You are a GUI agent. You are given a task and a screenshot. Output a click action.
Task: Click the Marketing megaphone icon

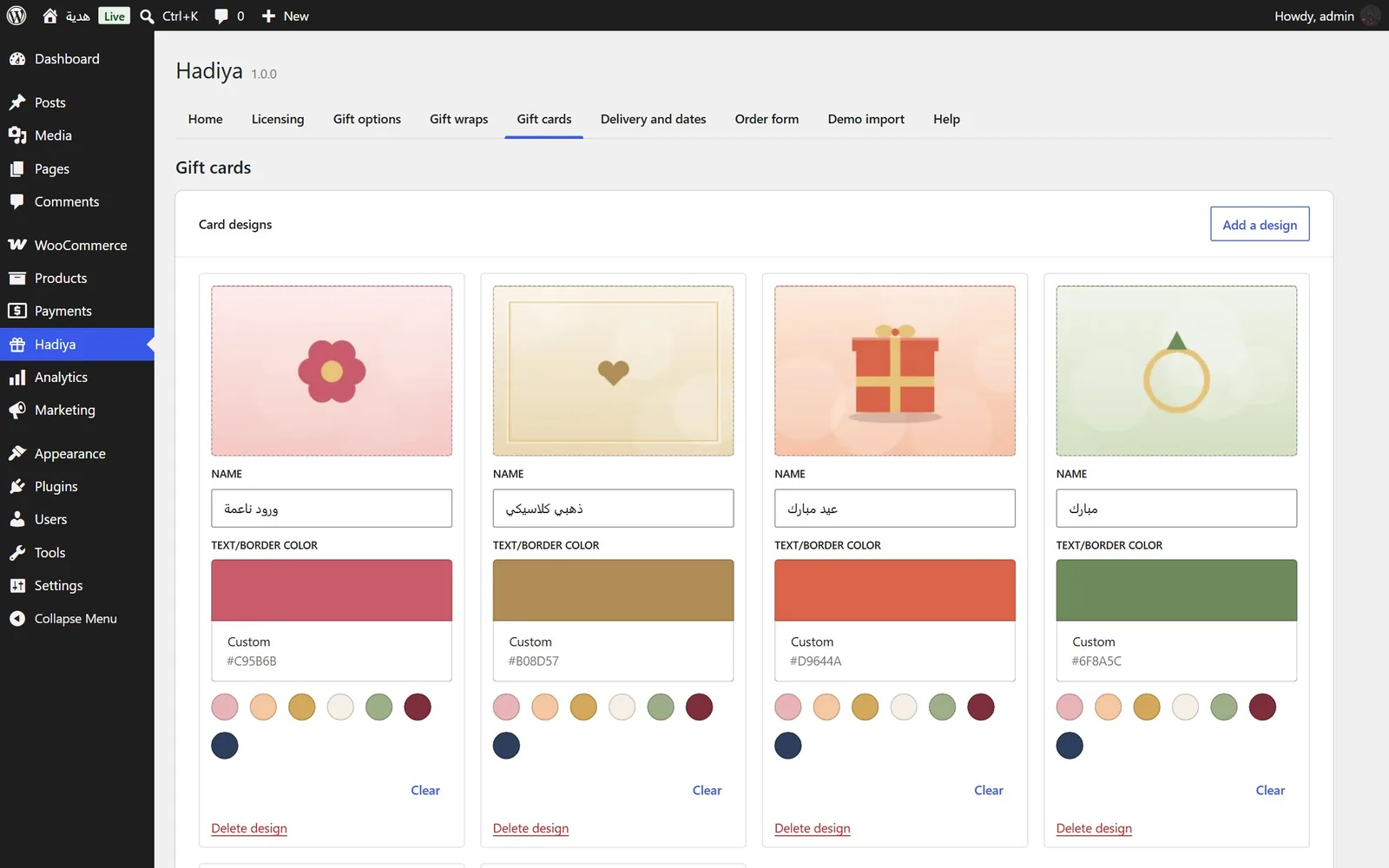[17, 410]
